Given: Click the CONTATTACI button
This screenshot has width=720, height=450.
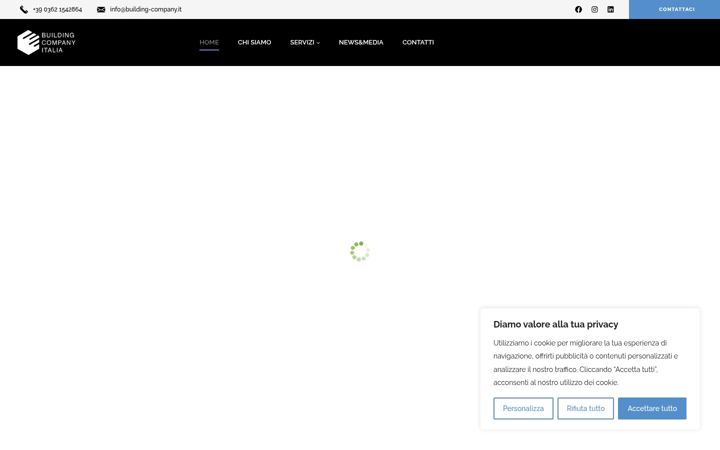Looking at the screenshot, I should (x=674, y=9).
